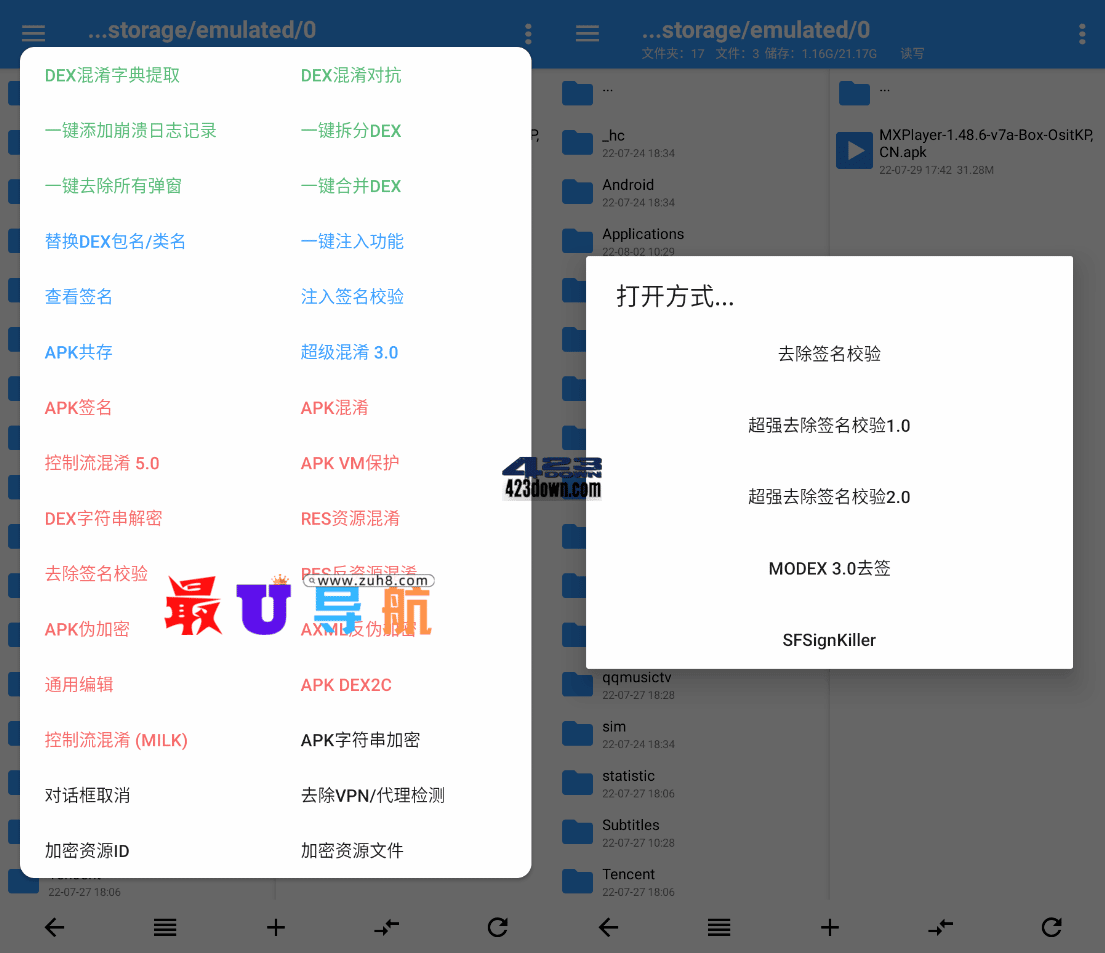1105x953 pixels.
Task: Open the hamburger menu in right panel
Action: (x=588, y=33)
